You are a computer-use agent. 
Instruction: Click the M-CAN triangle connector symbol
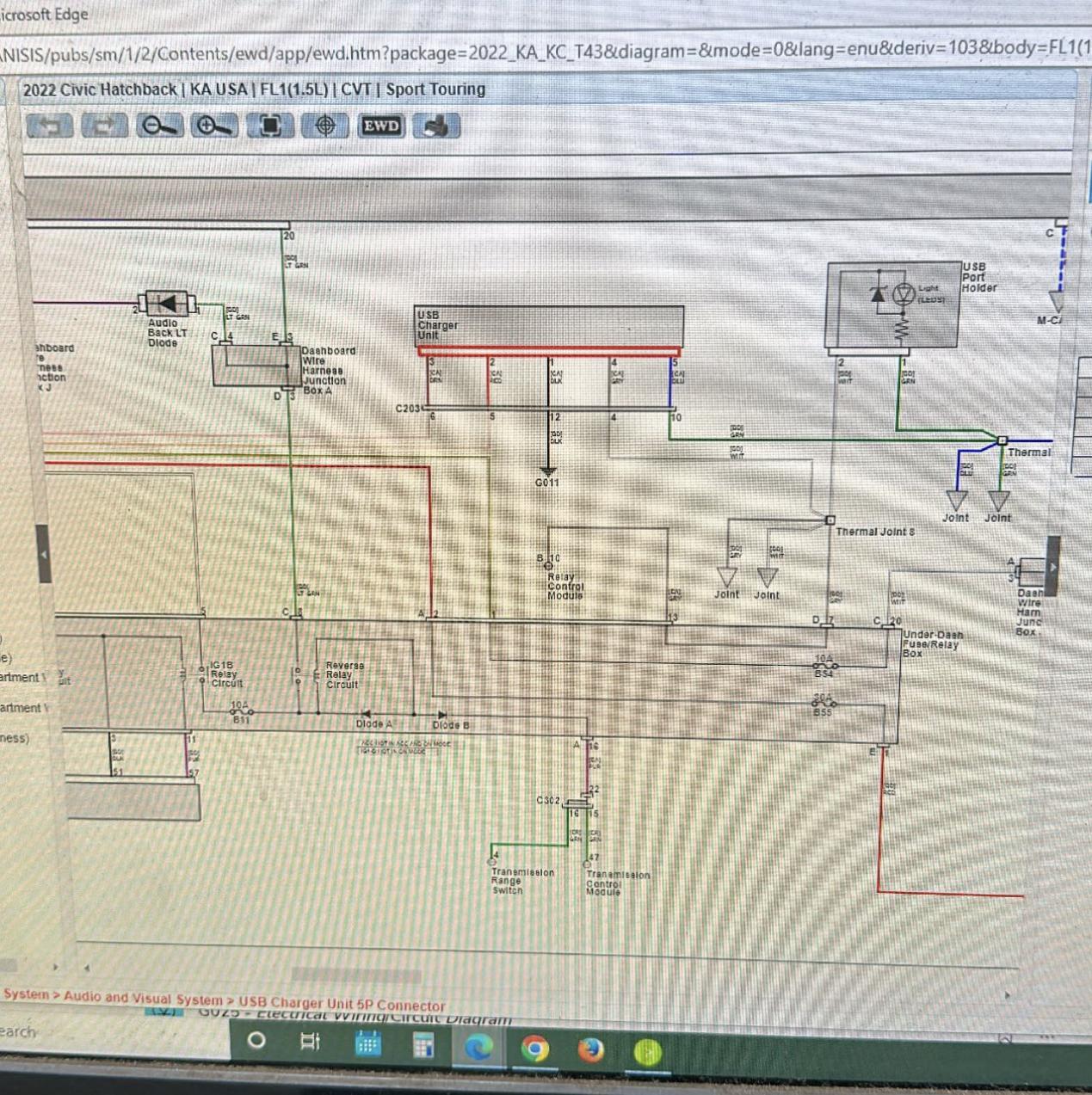[x=1056, y=302]
